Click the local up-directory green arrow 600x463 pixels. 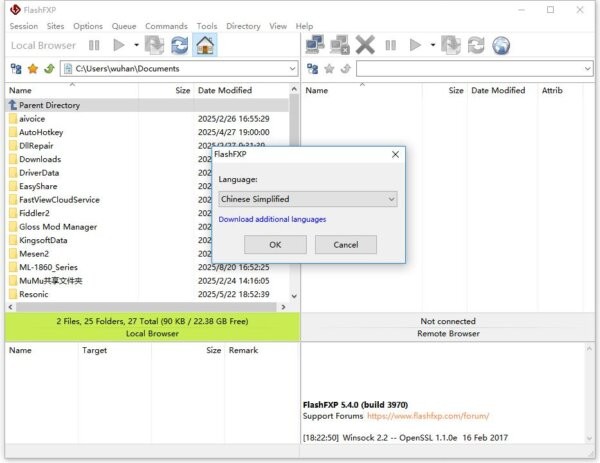(49, 69)
